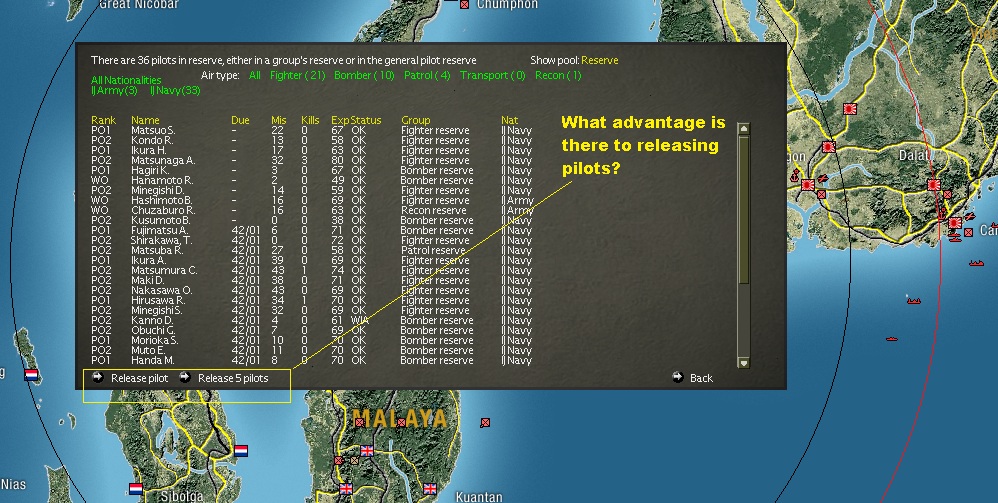Sort list by Status column header

click(x=366, y=120)
